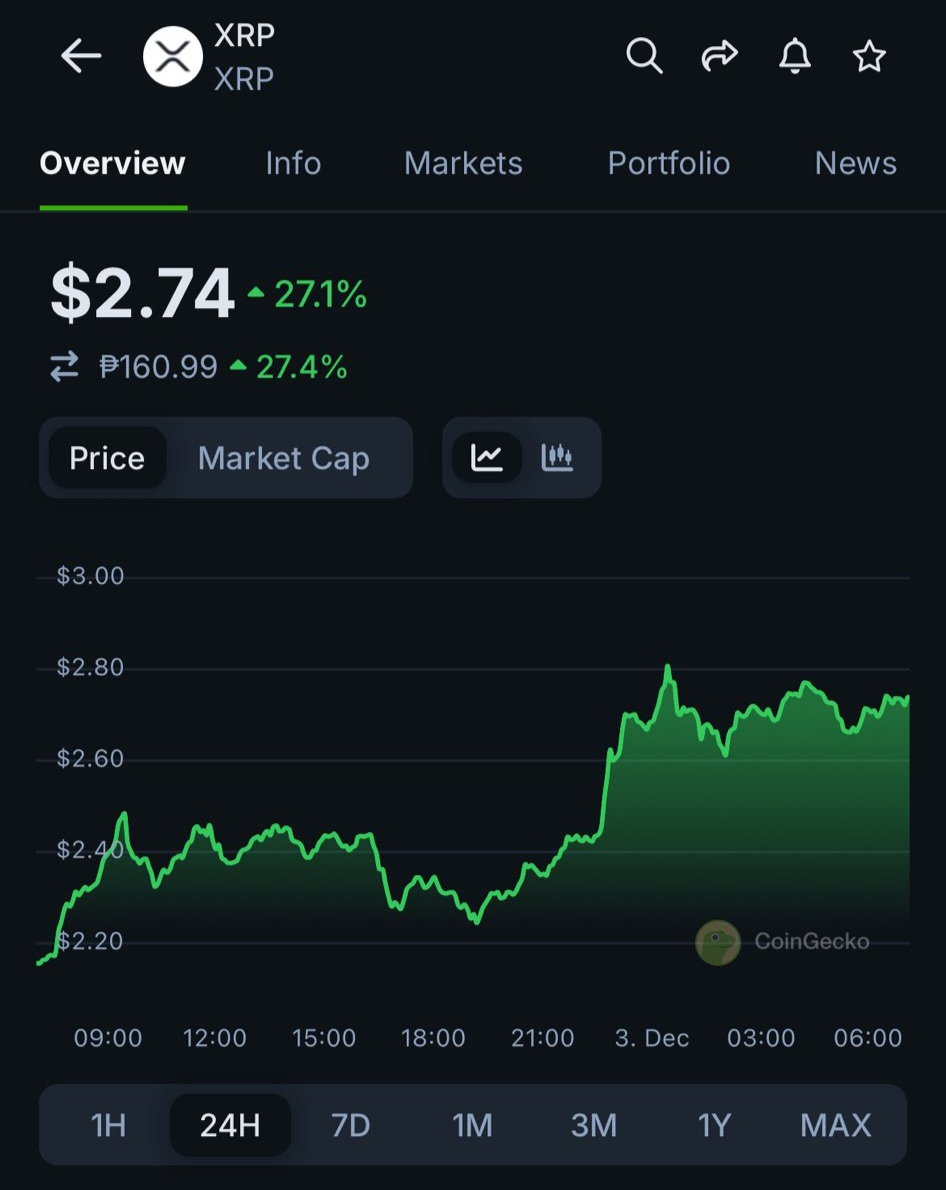Screen dimensions: 946x1190
Task: Select the Price chart toggle
Action: [107, 458]
